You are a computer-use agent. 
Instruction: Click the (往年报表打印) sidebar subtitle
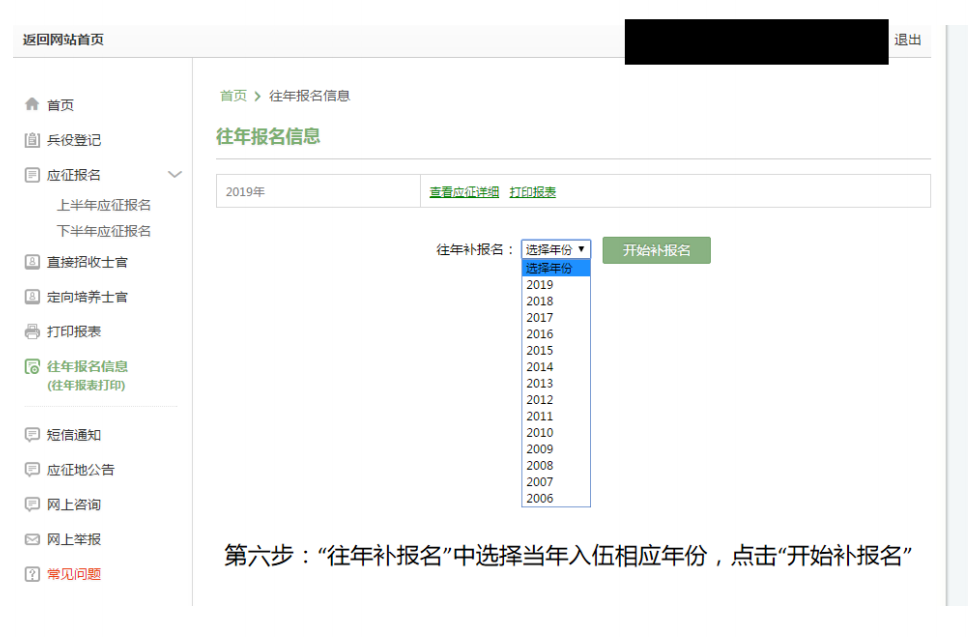86,385
